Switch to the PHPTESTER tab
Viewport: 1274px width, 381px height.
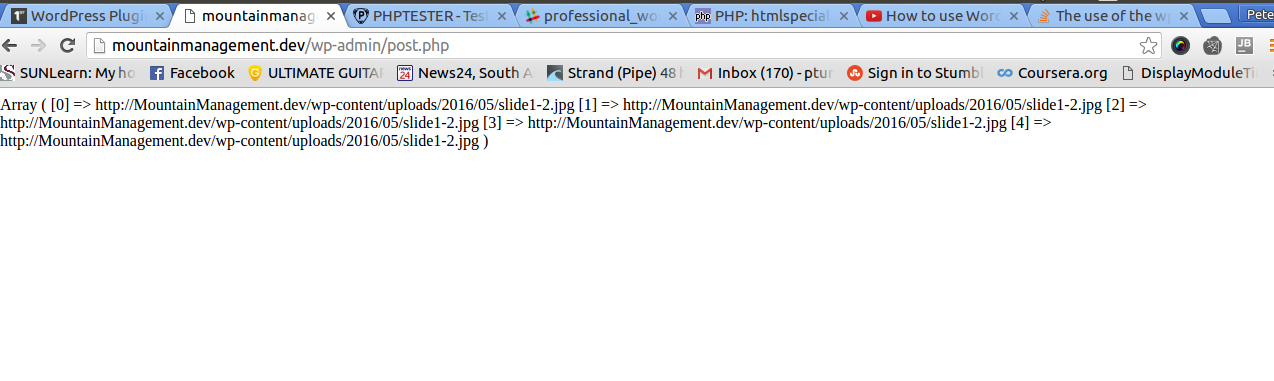423,16
